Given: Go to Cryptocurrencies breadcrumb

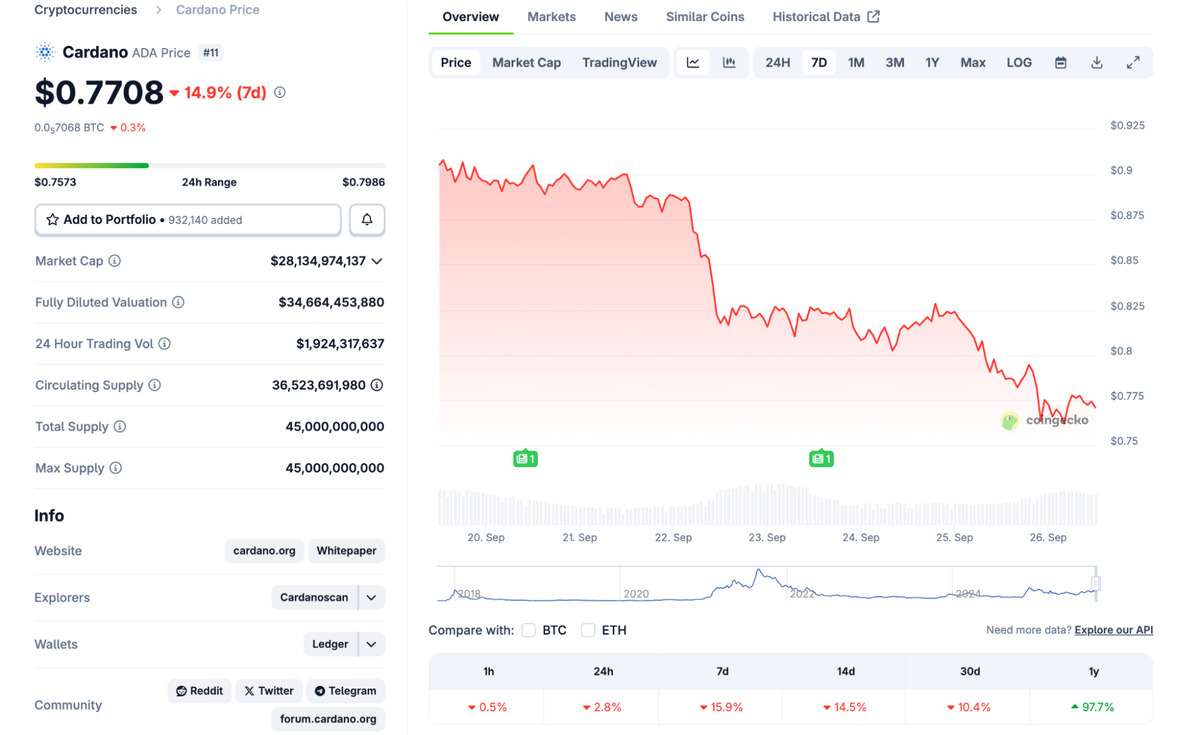Looking at the screenshot, I should point(86,10).
